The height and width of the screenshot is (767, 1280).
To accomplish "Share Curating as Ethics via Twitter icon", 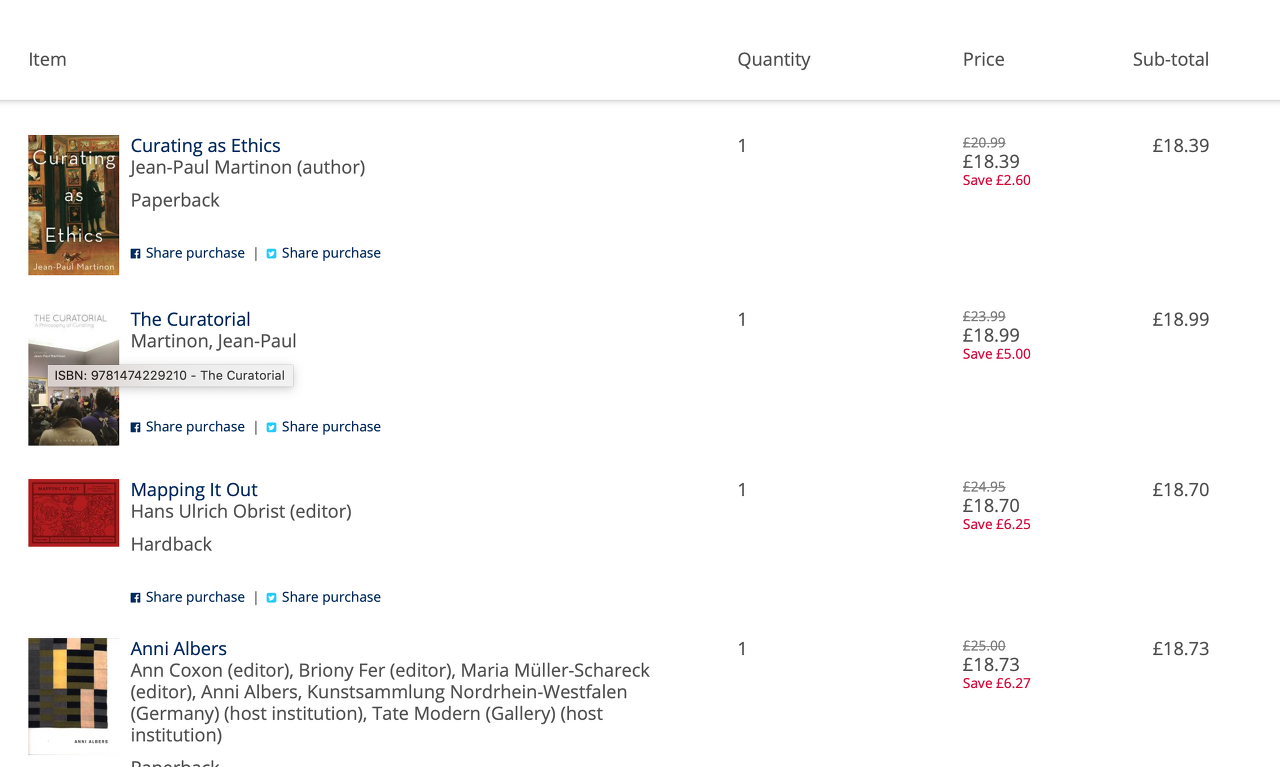I will coord(271,254).
